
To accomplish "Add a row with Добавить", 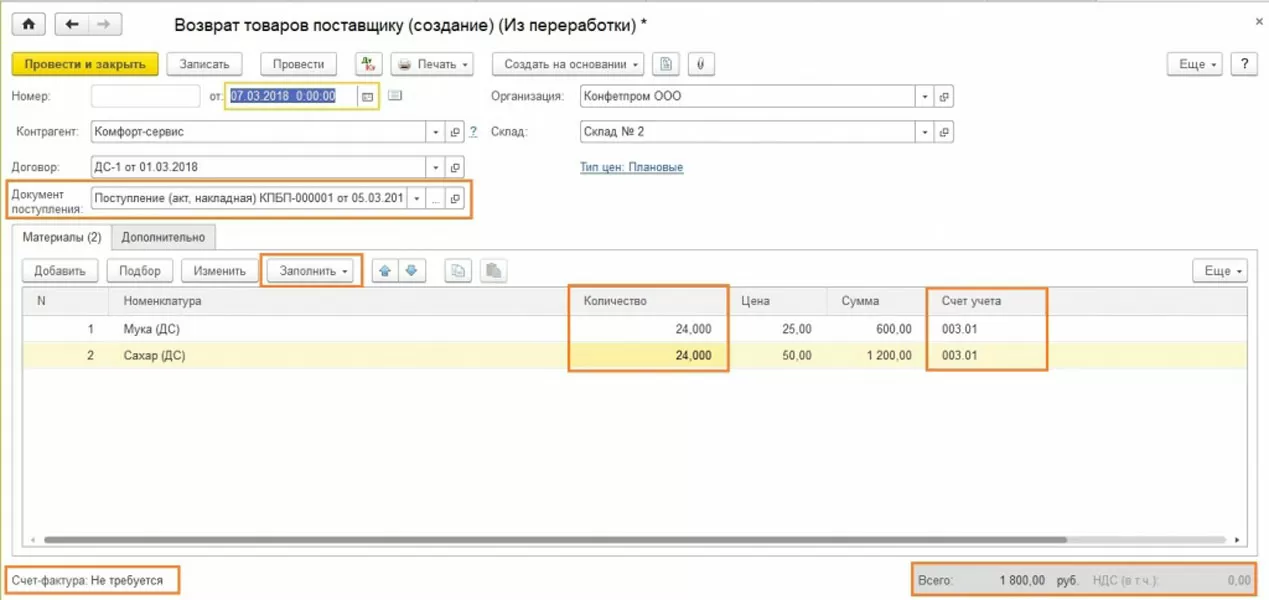I will (x=59, y=270).
